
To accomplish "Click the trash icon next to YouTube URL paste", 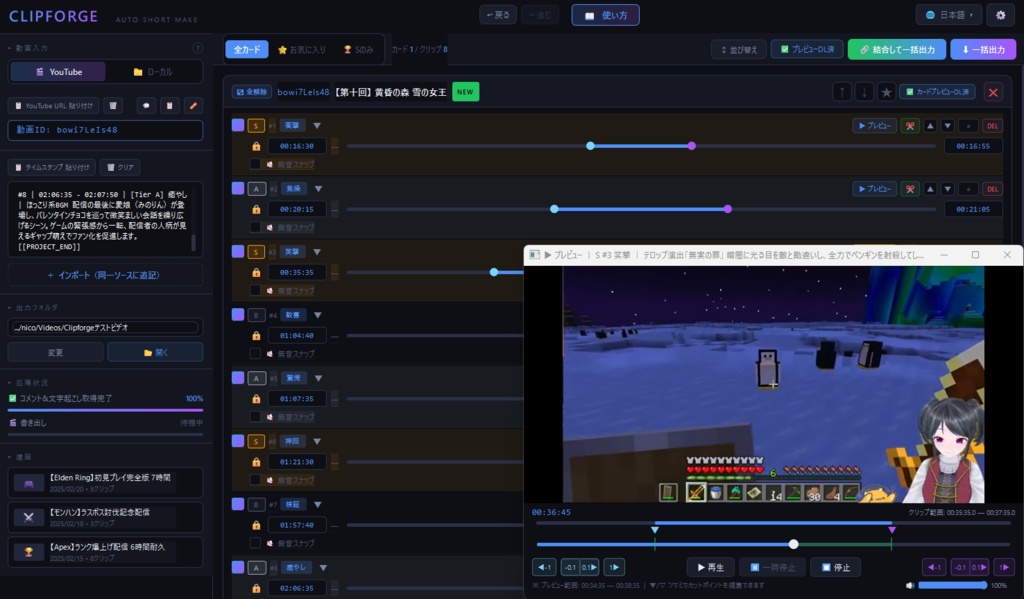I will click(x=114, y=105).
